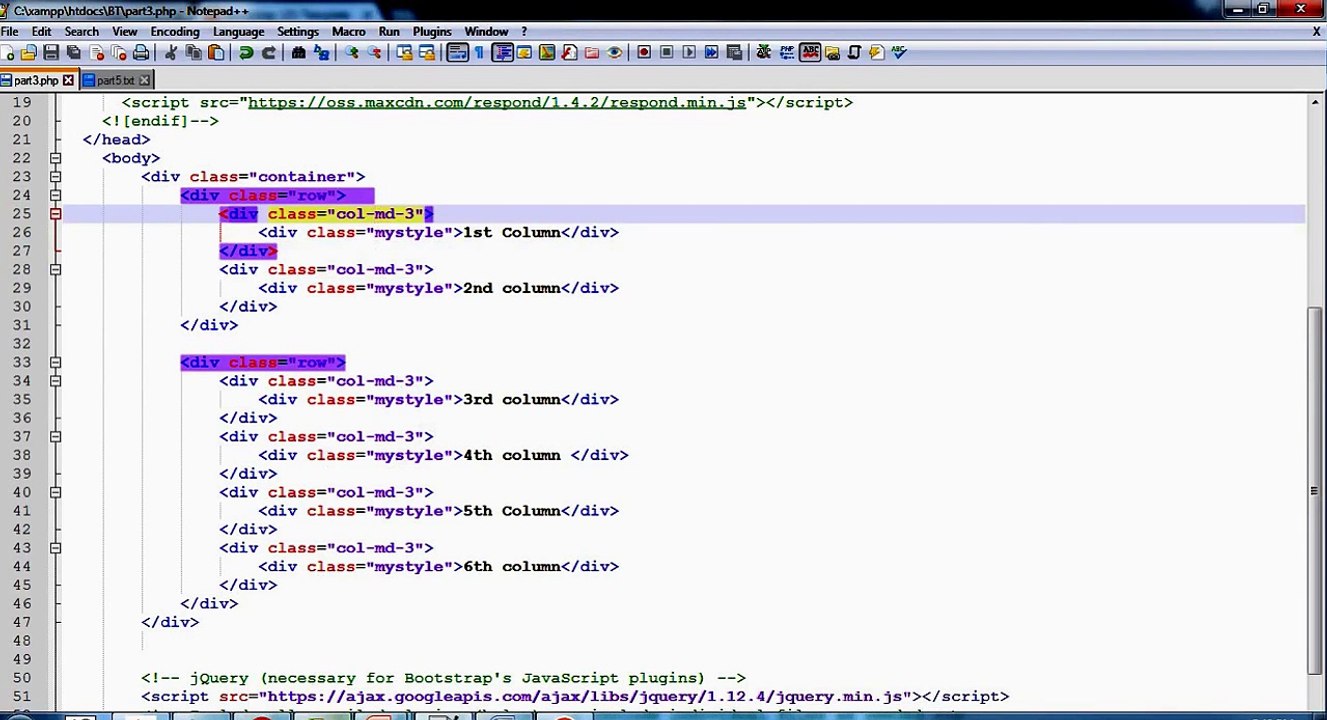Click the Paste clipboard icon
This screenshot has height=720, width=1327.
[216, 52]
